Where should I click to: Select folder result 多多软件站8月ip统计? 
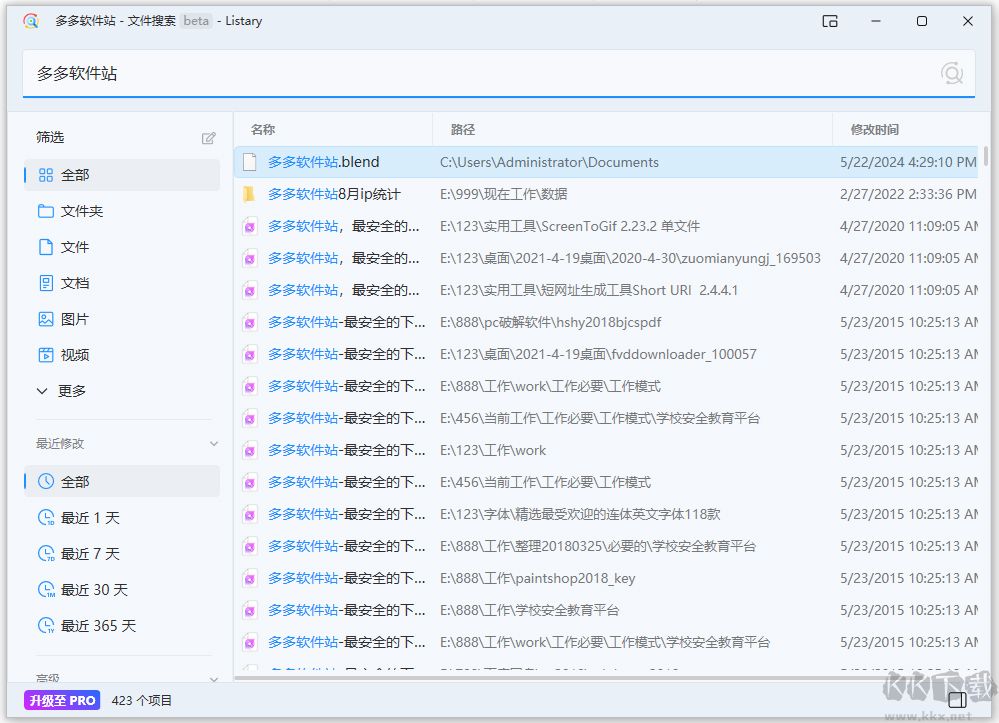tap(334, 194)
